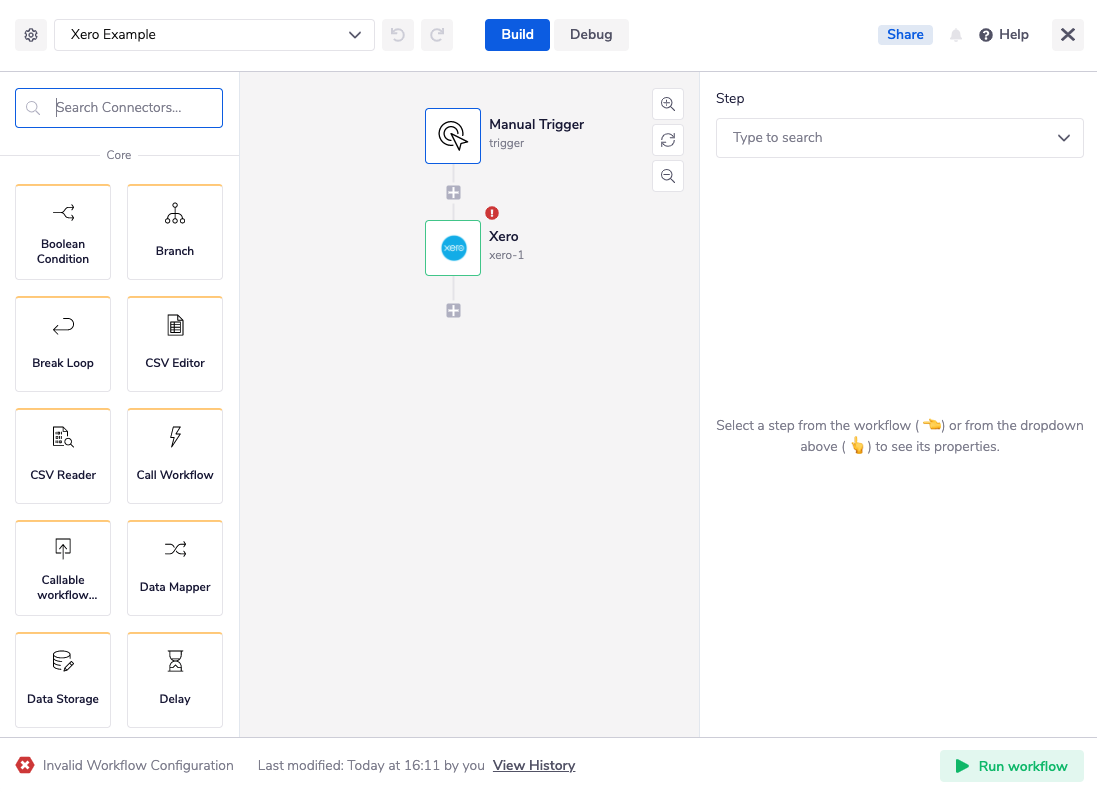
Task: Select the Call Workflow connector
Action: coord(174,455)
